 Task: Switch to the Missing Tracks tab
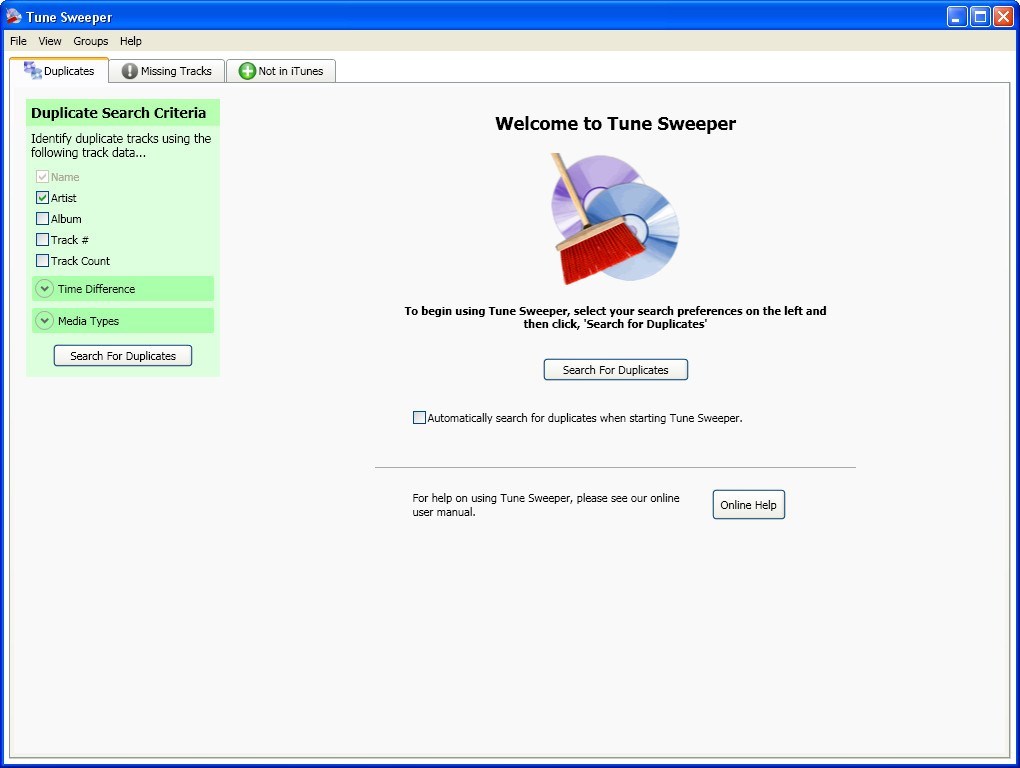pos(168,71)
